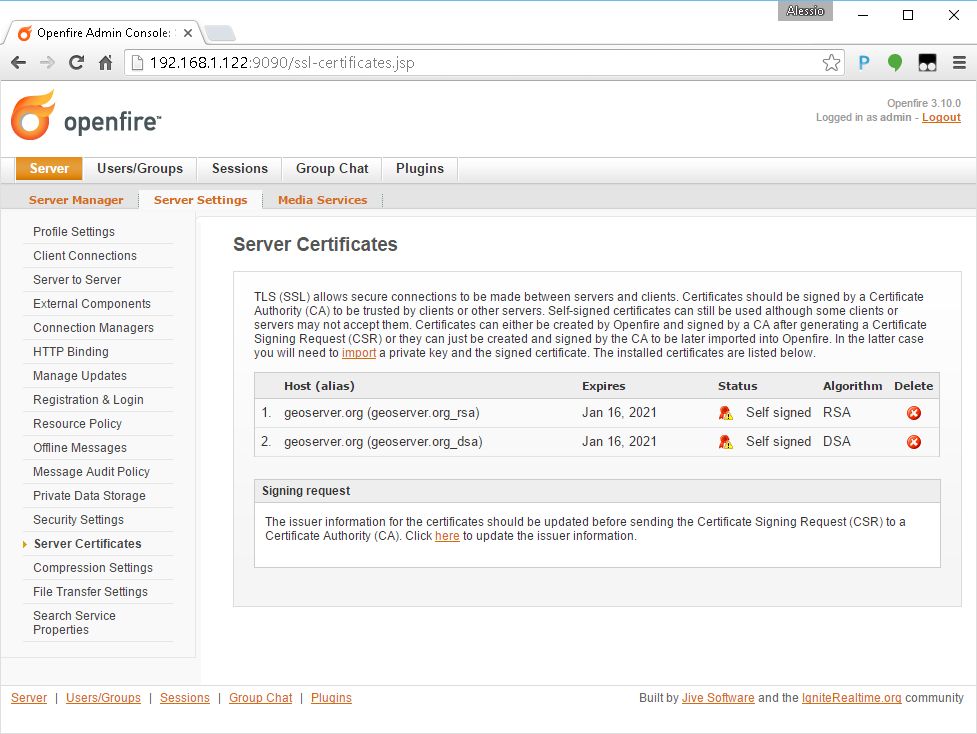This screenshot has width=977, height=734.
Task: Open Media Services sub-tab
Action: click(x=322, y=200)
